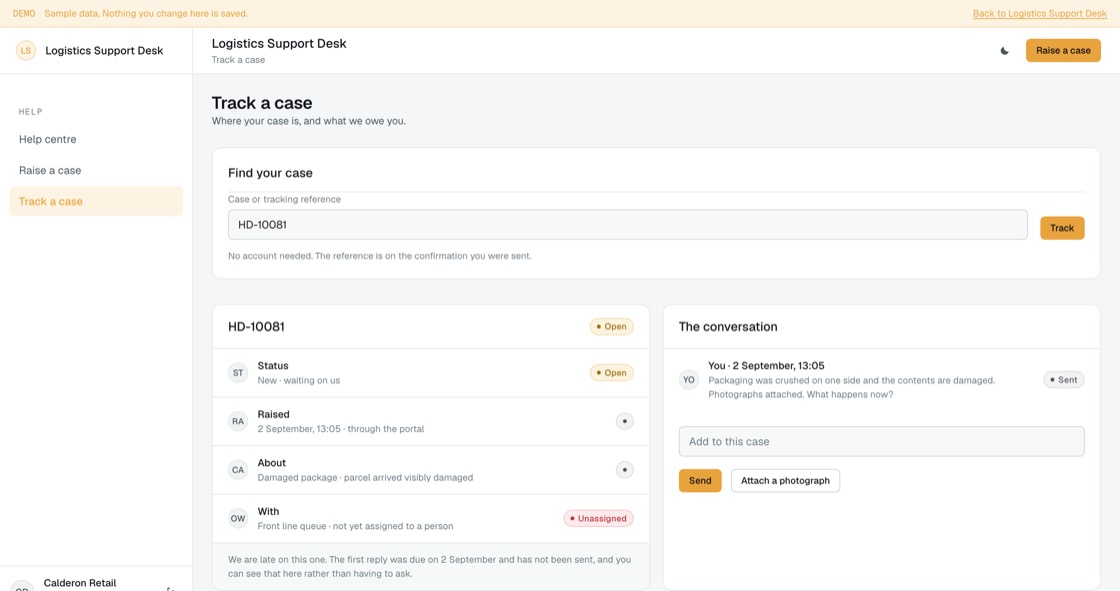Click the 'Packaging was crushed' message text
The width and height of the screenshot is (1120, 591).
851,387
